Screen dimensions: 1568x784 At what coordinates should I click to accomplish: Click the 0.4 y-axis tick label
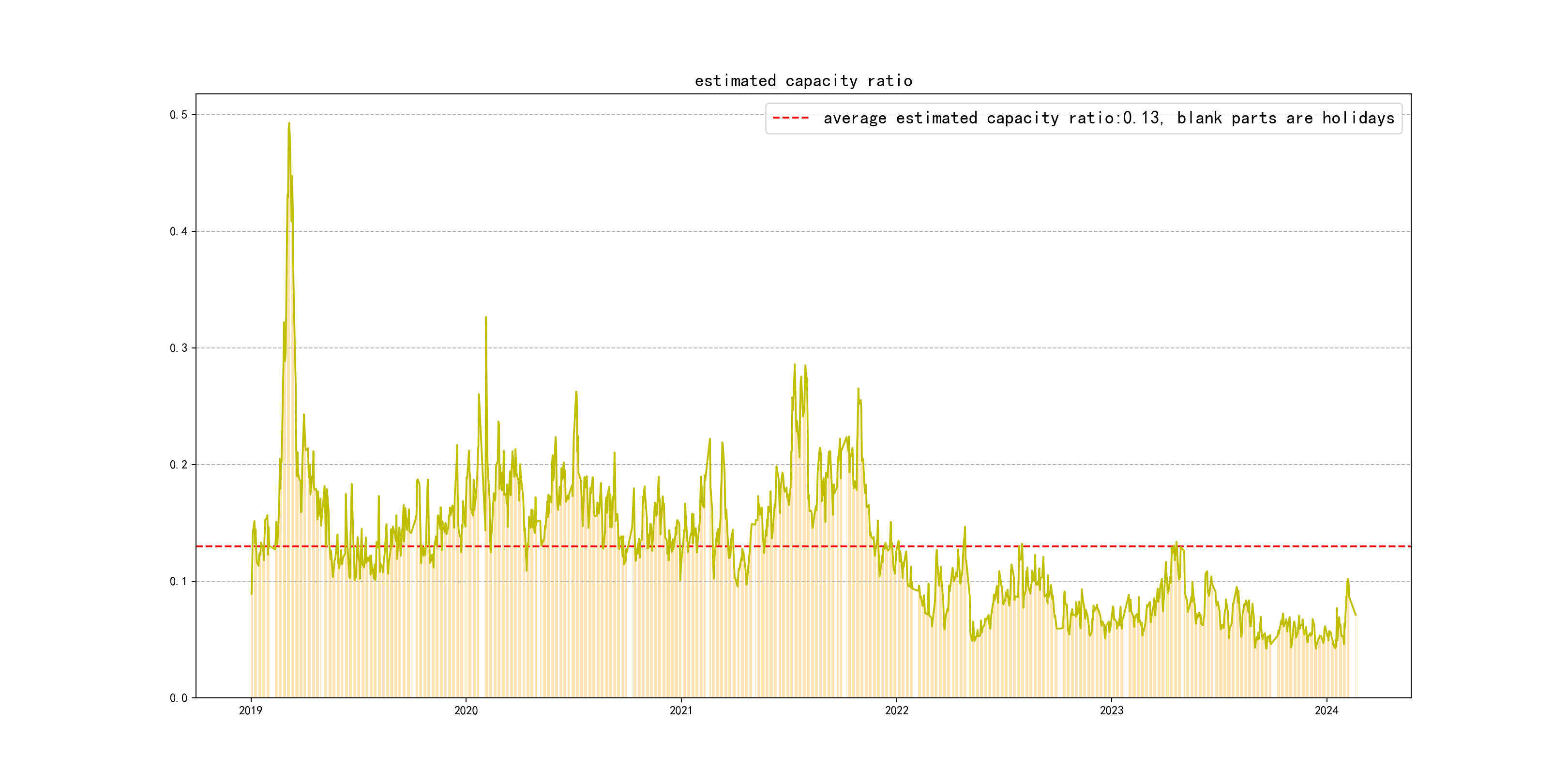[179, 231]
